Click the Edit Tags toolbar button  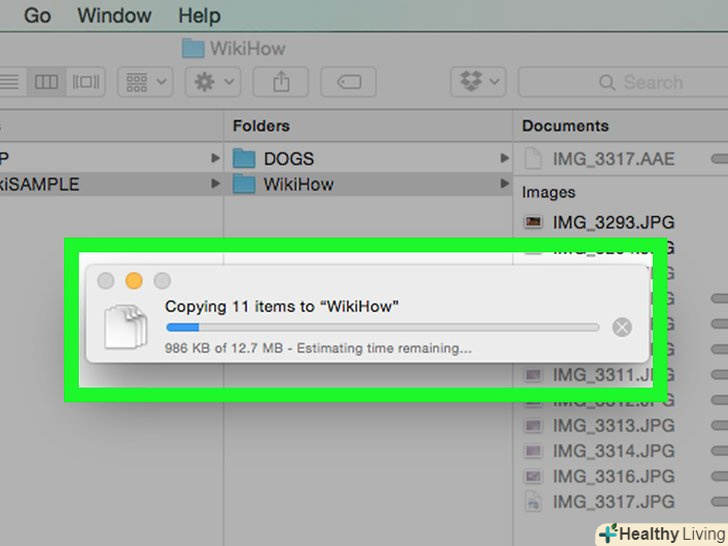(349, 82)
